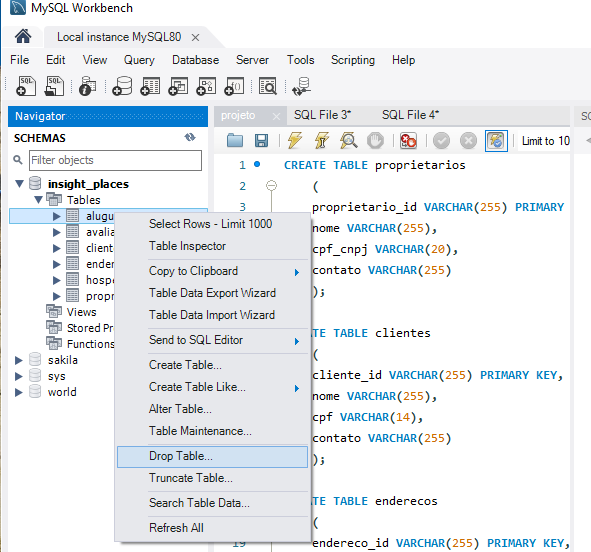
Task: Collapse the insight_places schema
Action: tap(19, 184)
